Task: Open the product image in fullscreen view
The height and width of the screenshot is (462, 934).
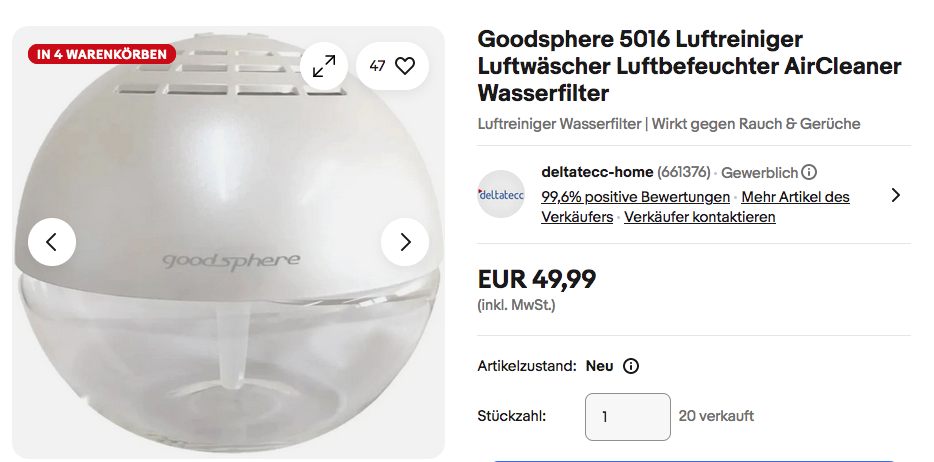Action: (x=324, y=66)
